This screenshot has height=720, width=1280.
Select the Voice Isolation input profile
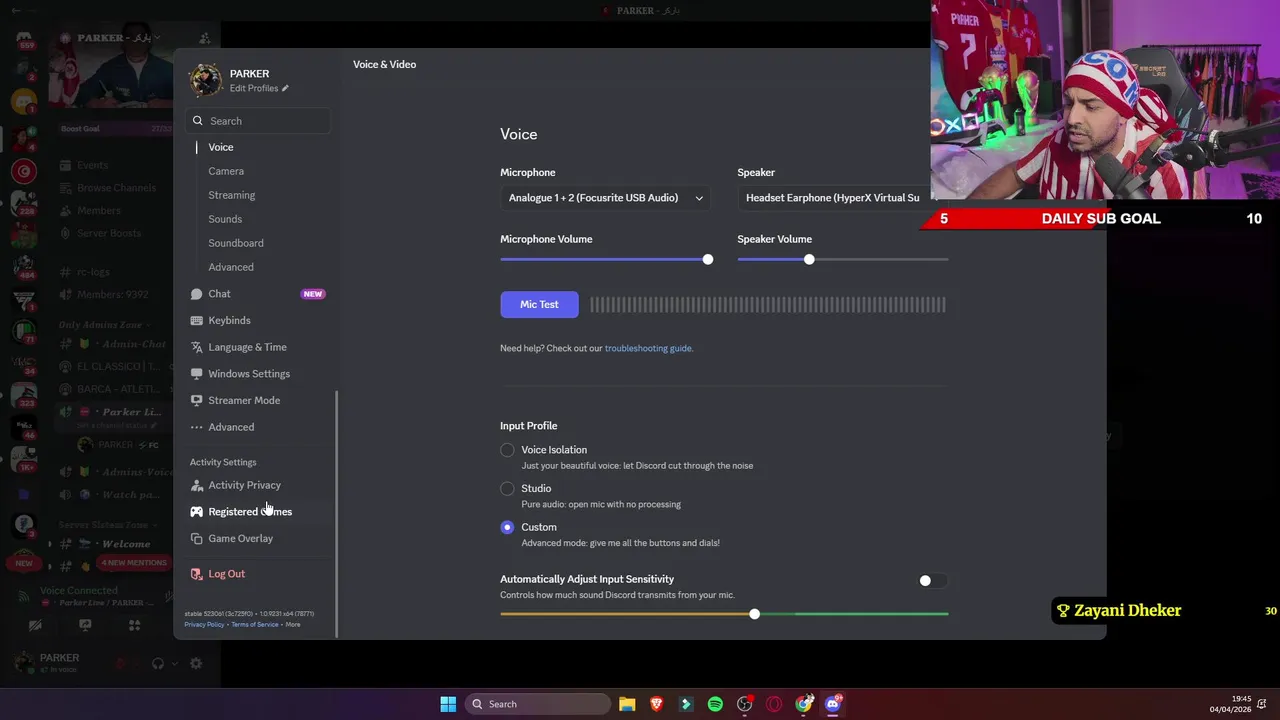507,450
